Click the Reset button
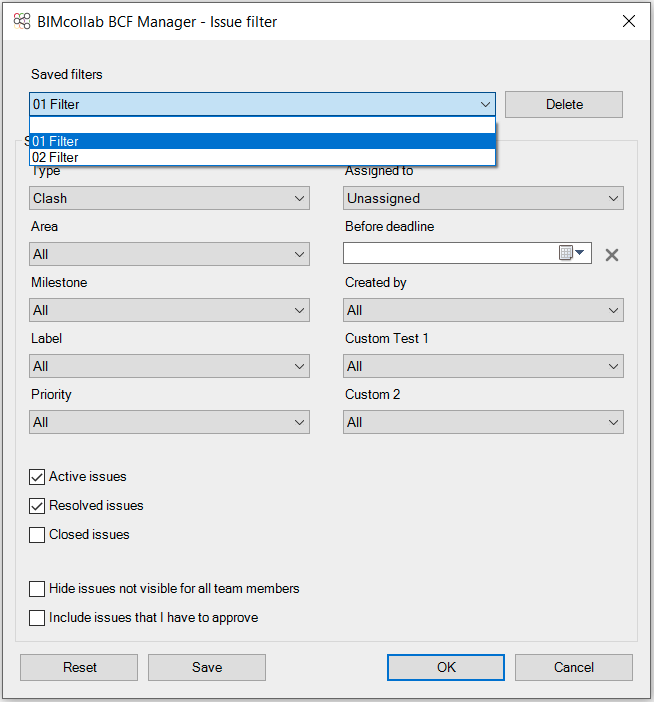The width and height of the screenshot is (654, 702). (x=79, y=667)
